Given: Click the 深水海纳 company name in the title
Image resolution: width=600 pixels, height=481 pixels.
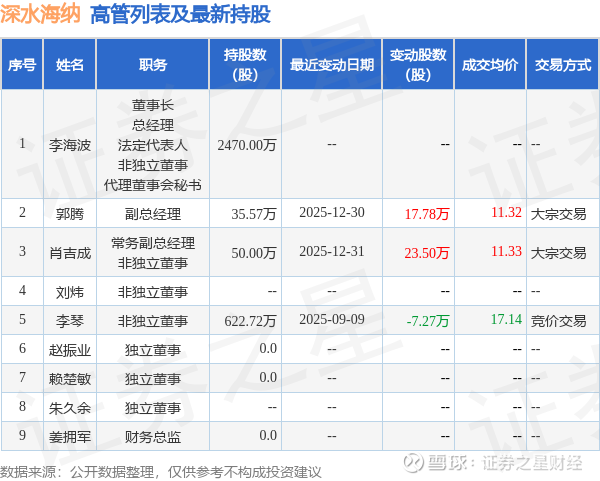Looking at the screenshot, I should (40, 14).
